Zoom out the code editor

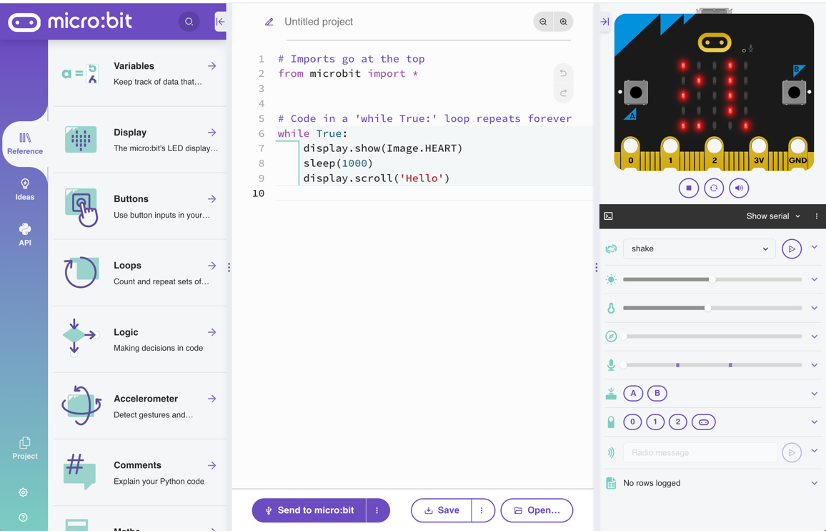[543, 22]
